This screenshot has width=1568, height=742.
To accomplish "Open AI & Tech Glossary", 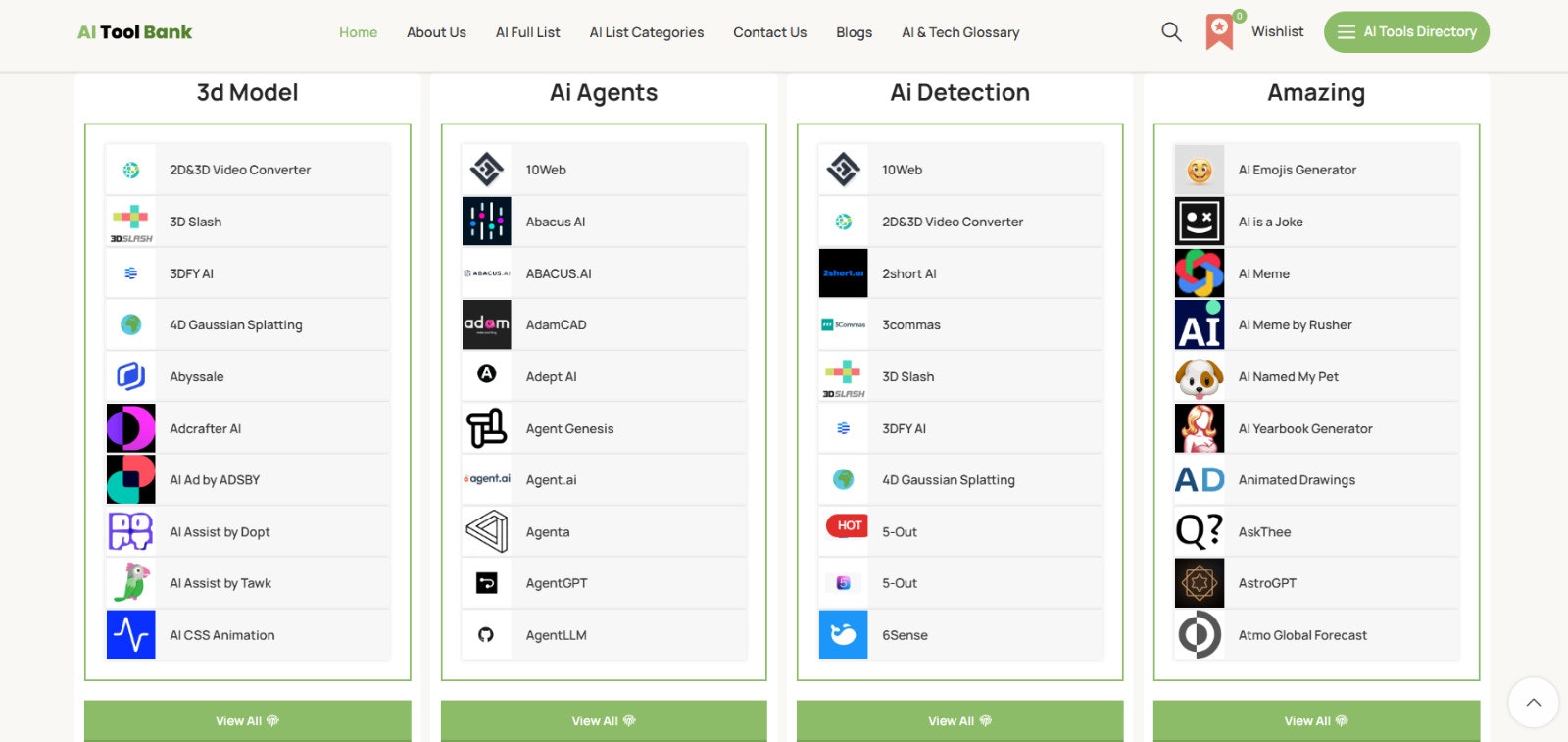I will pos(960,32).
